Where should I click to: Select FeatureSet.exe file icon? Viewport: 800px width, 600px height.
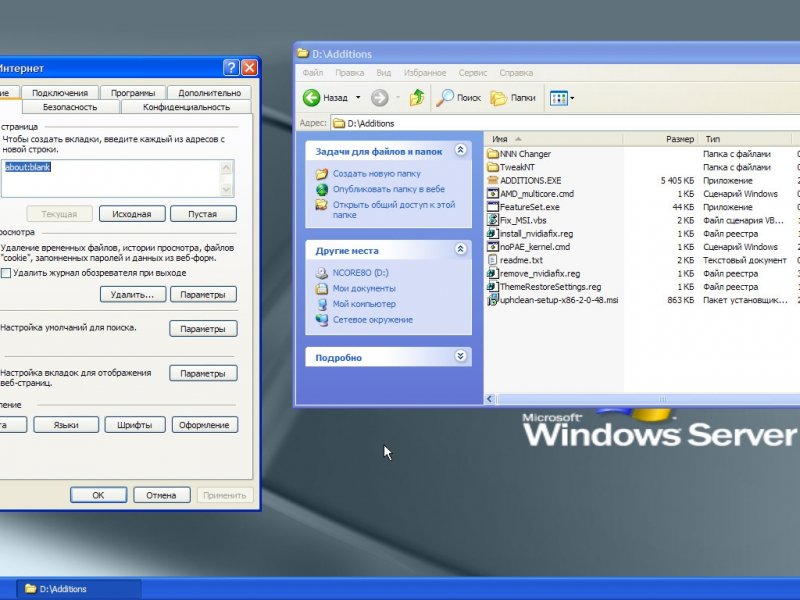point(492,207)
